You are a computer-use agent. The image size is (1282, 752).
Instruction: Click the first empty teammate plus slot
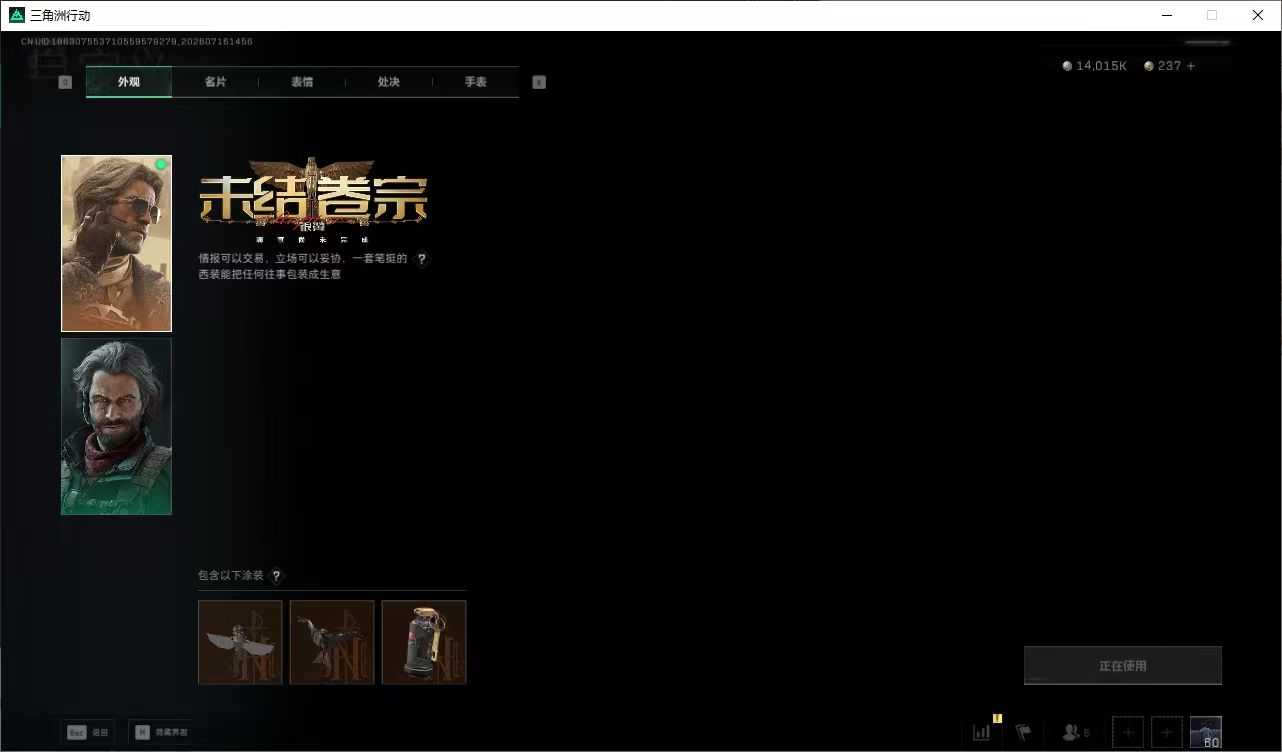click(1128, 732)
